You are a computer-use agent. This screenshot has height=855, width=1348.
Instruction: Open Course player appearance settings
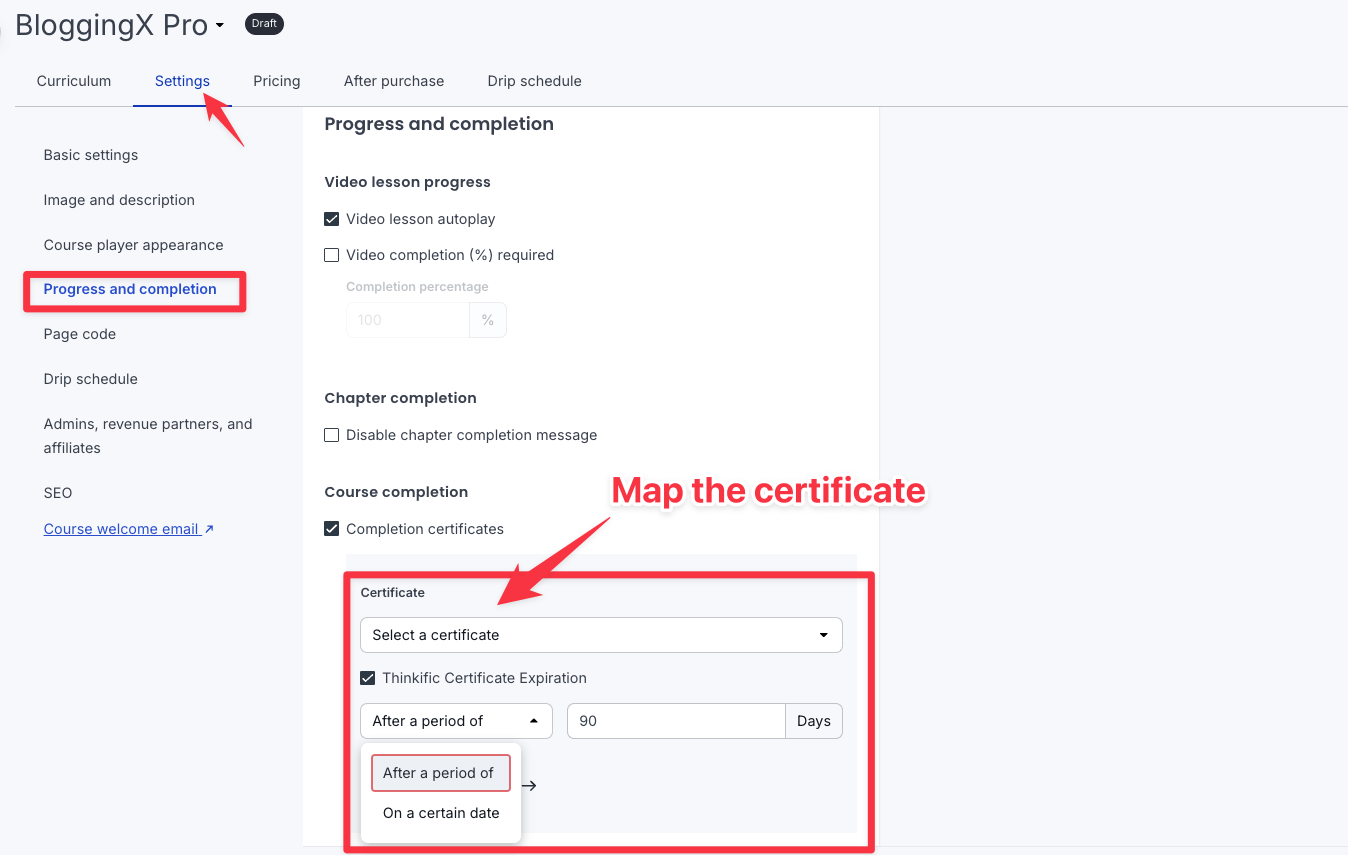point(133,245)
